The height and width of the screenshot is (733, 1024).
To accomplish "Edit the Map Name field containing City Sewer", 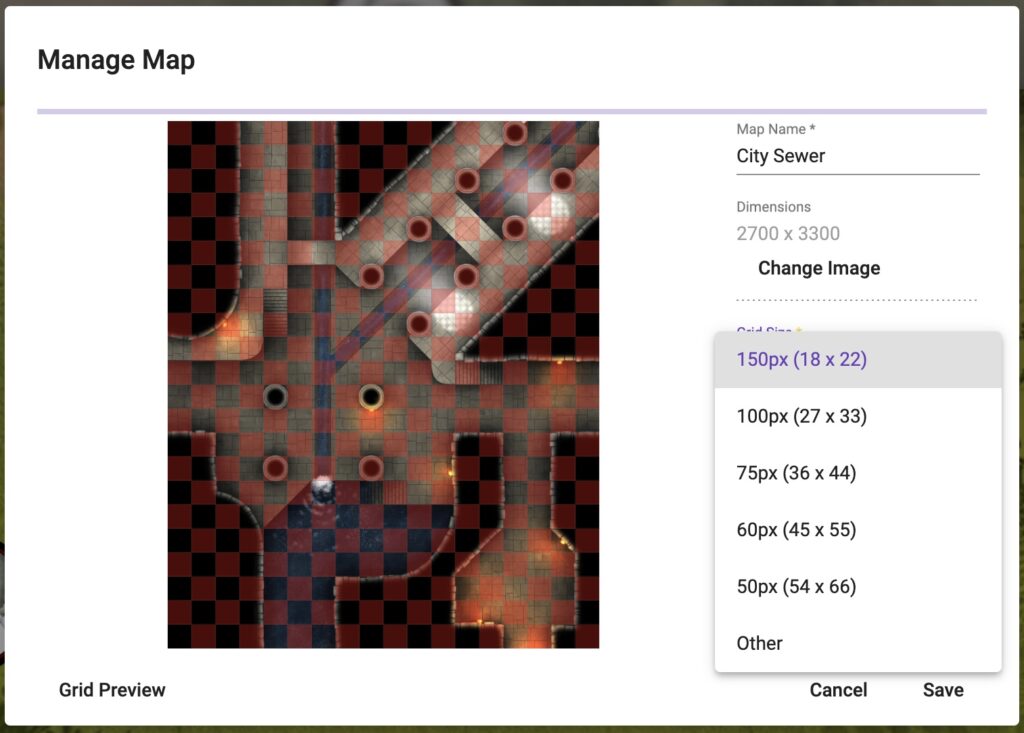I will pyautogui.click(x=857, y=156).
